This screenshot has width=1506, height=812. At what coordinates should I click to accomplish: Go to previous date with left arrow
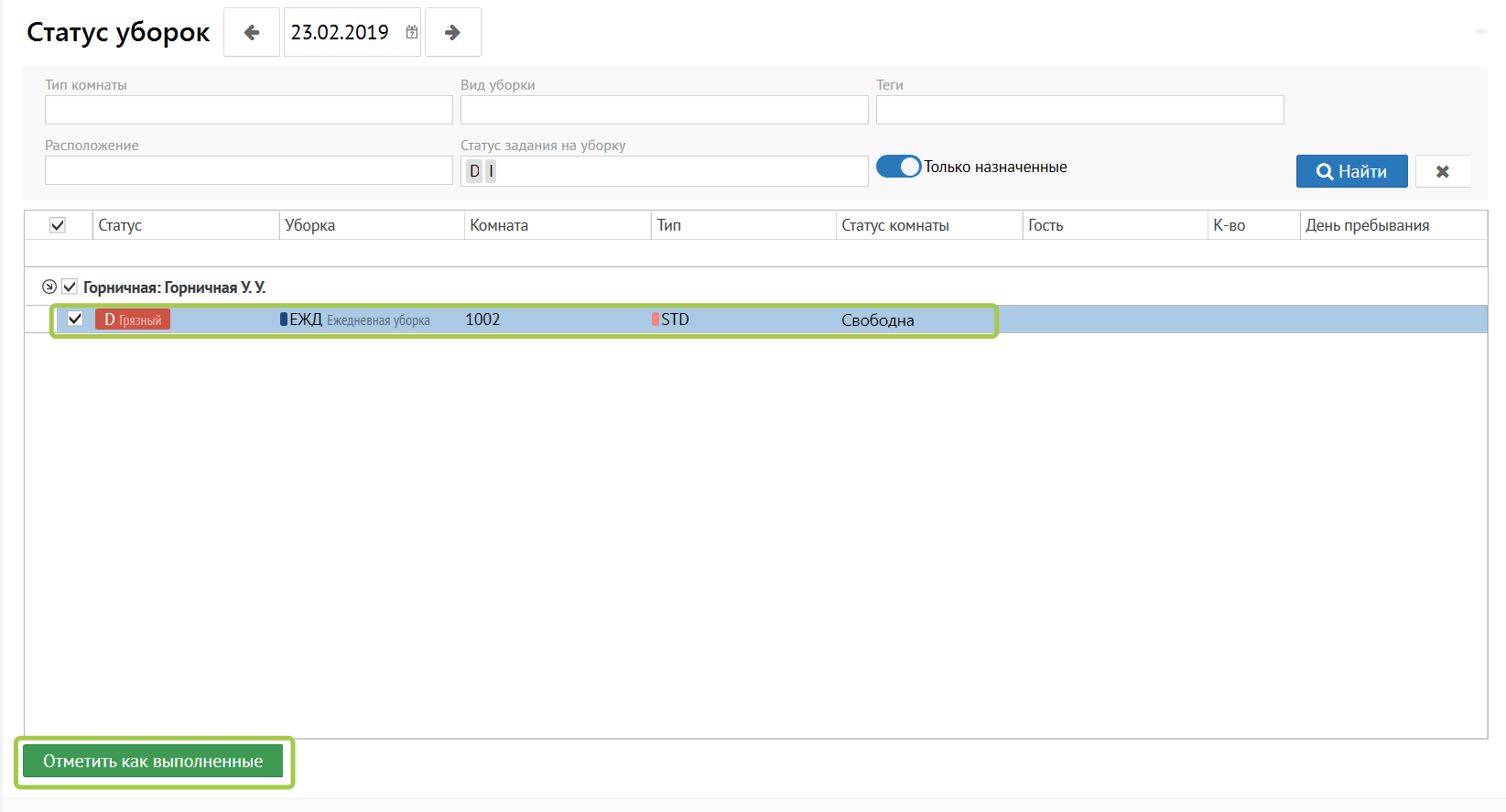(x=252, y=33)
